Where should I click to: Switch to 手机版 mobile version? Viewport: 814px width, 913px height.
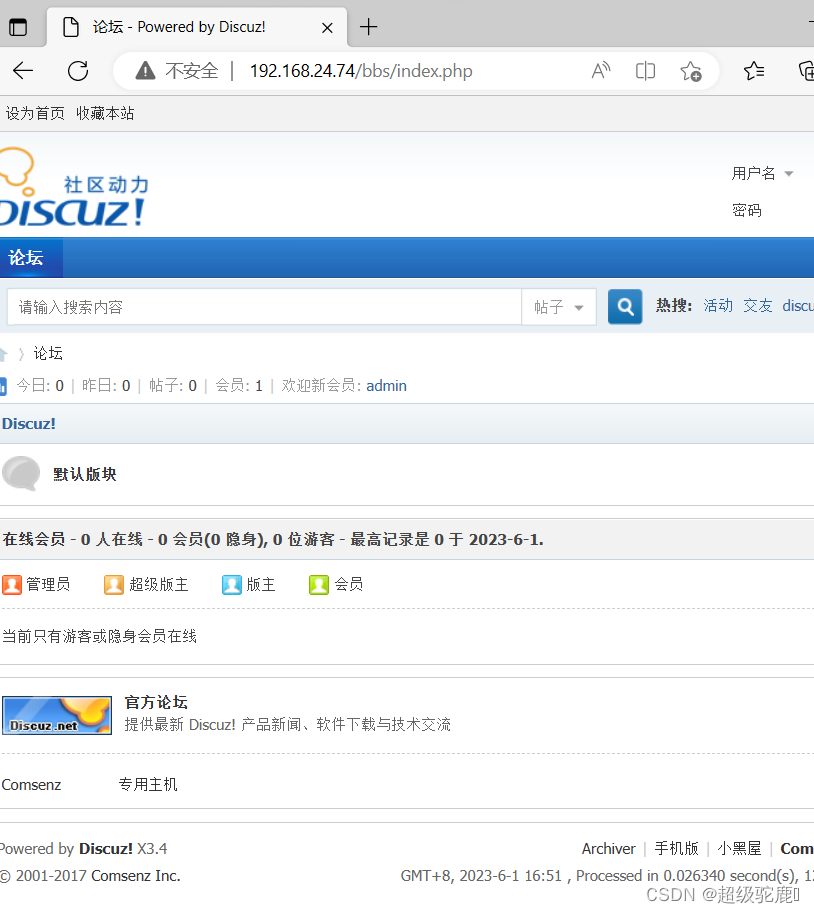point(677,848)
